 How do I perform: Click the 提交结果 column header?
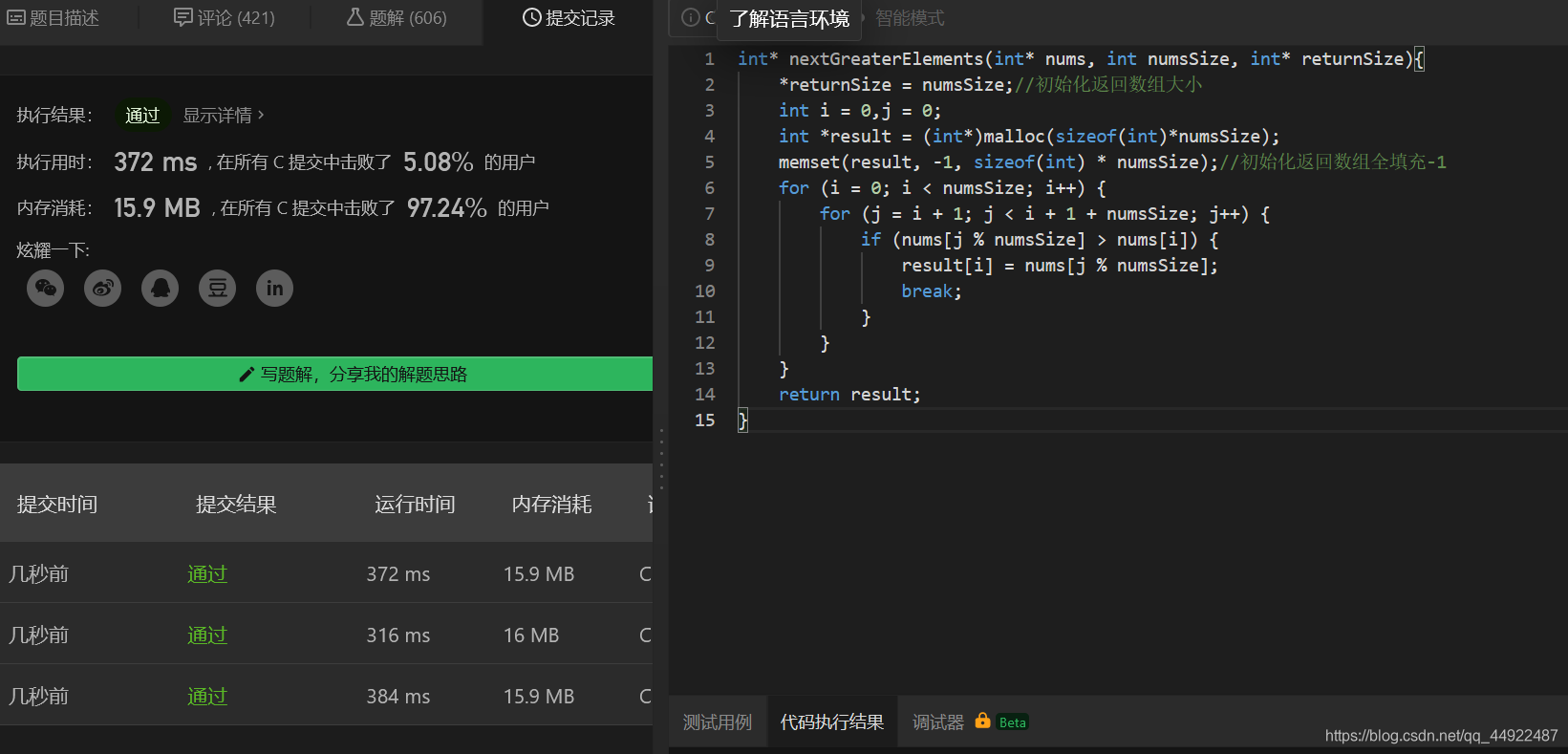point(236,504)
